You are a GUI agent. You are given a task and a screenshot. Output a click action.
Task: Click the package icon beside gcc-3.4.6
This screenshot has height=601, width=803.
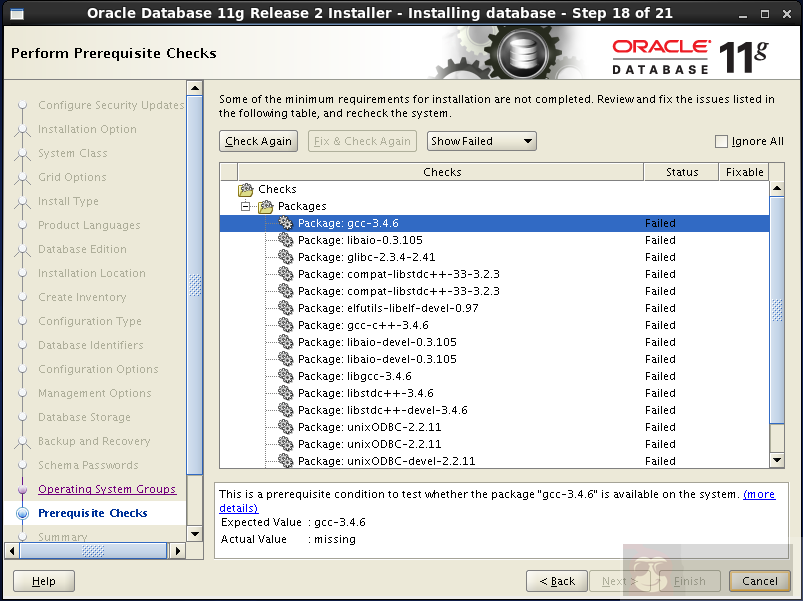click(285, 223)
